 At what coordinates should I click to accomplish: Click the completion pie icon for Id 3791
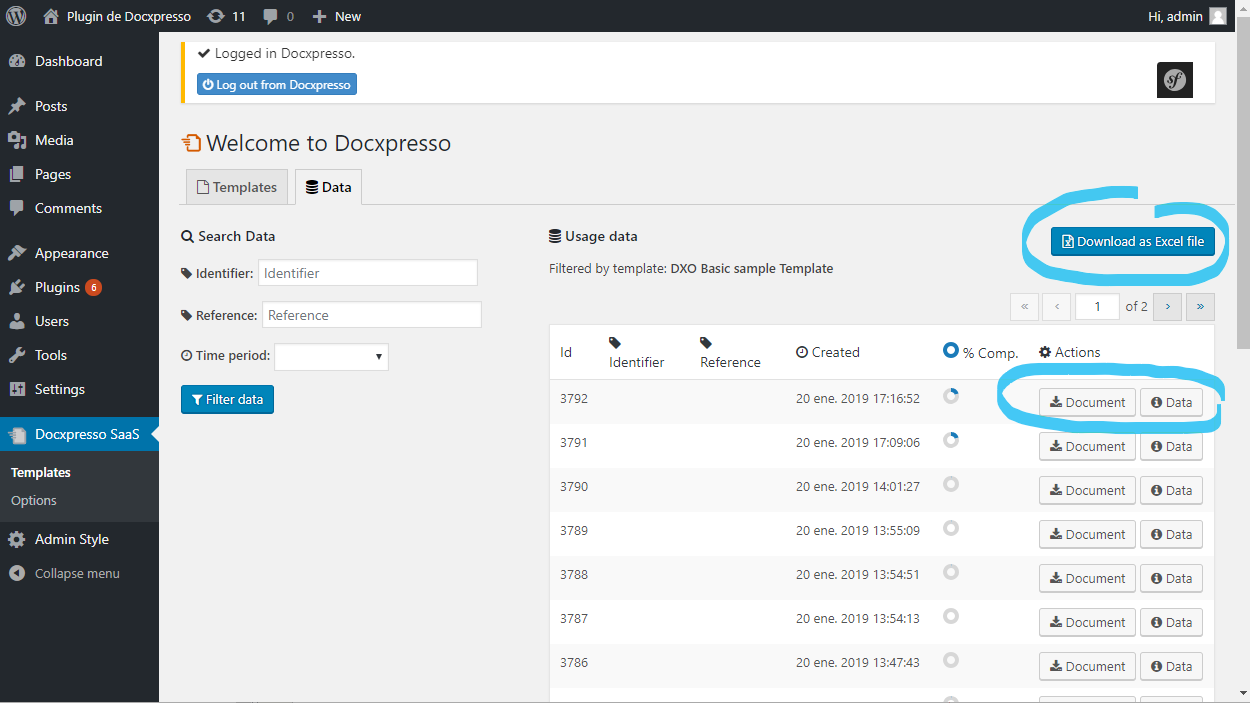951,440
